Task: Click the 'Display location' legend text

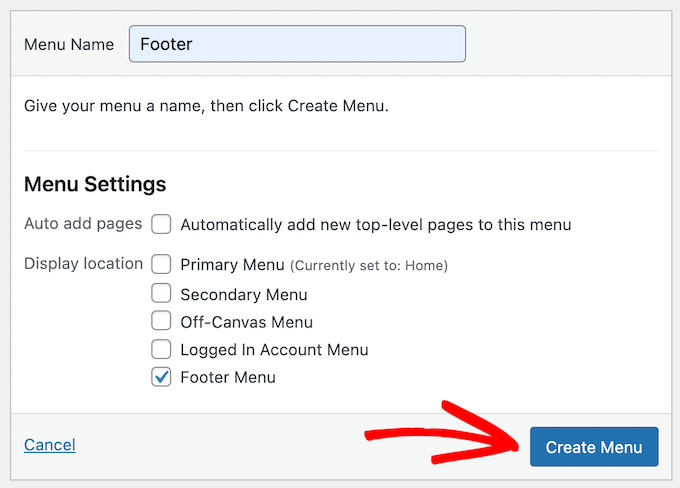Action: [x=84, y=264]
